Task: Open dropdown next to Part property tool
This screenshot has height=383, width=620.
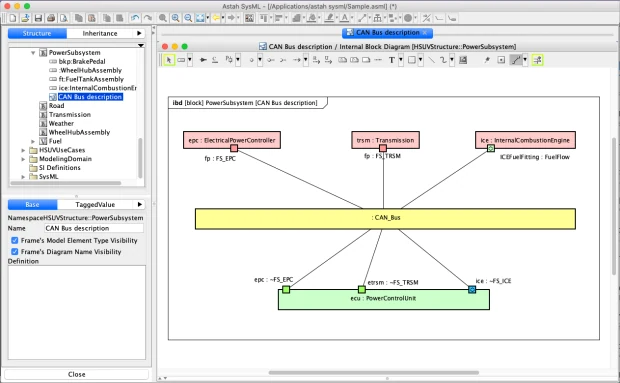Action: (190, 60)
